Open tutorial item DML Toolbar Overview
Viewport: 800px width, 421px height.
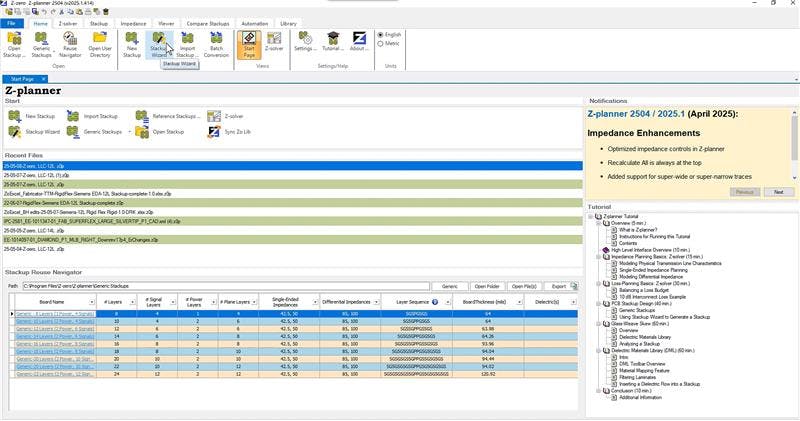(x=642, y=364)
